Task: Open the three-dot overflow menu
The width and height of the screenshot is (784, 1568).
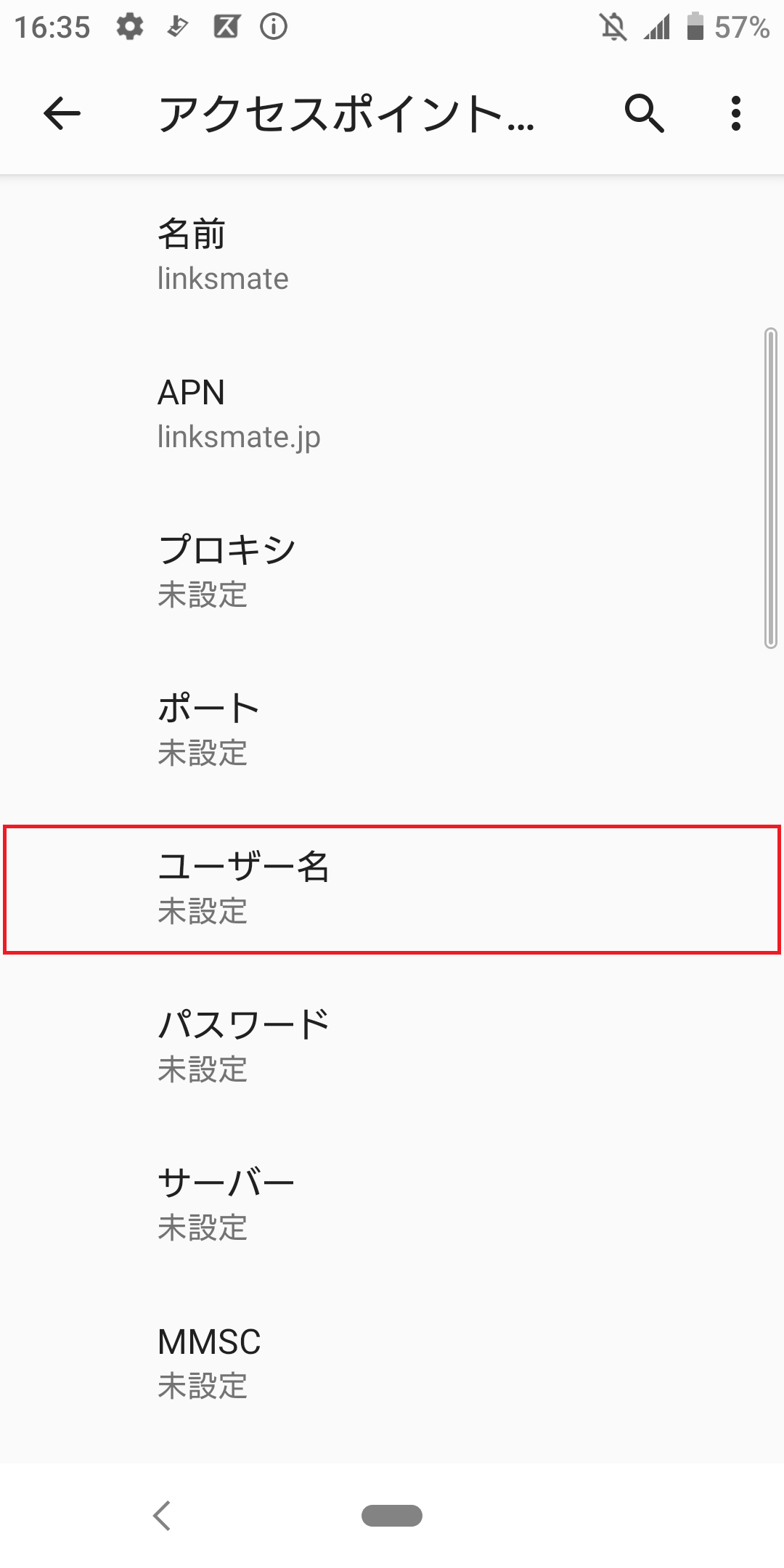Action: pyautogui.click(x=736, y=115)
